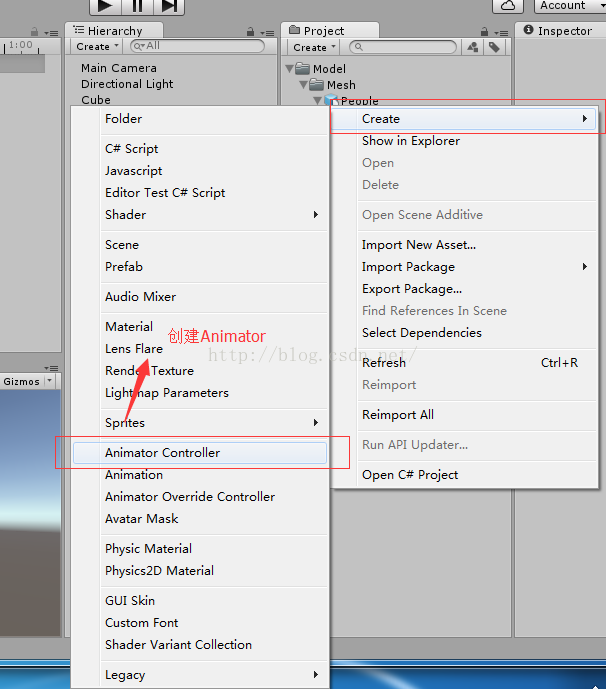This screenshot has height=689, width=606.
Task: Select the Mesh folder icon
Action: [316, 84]
